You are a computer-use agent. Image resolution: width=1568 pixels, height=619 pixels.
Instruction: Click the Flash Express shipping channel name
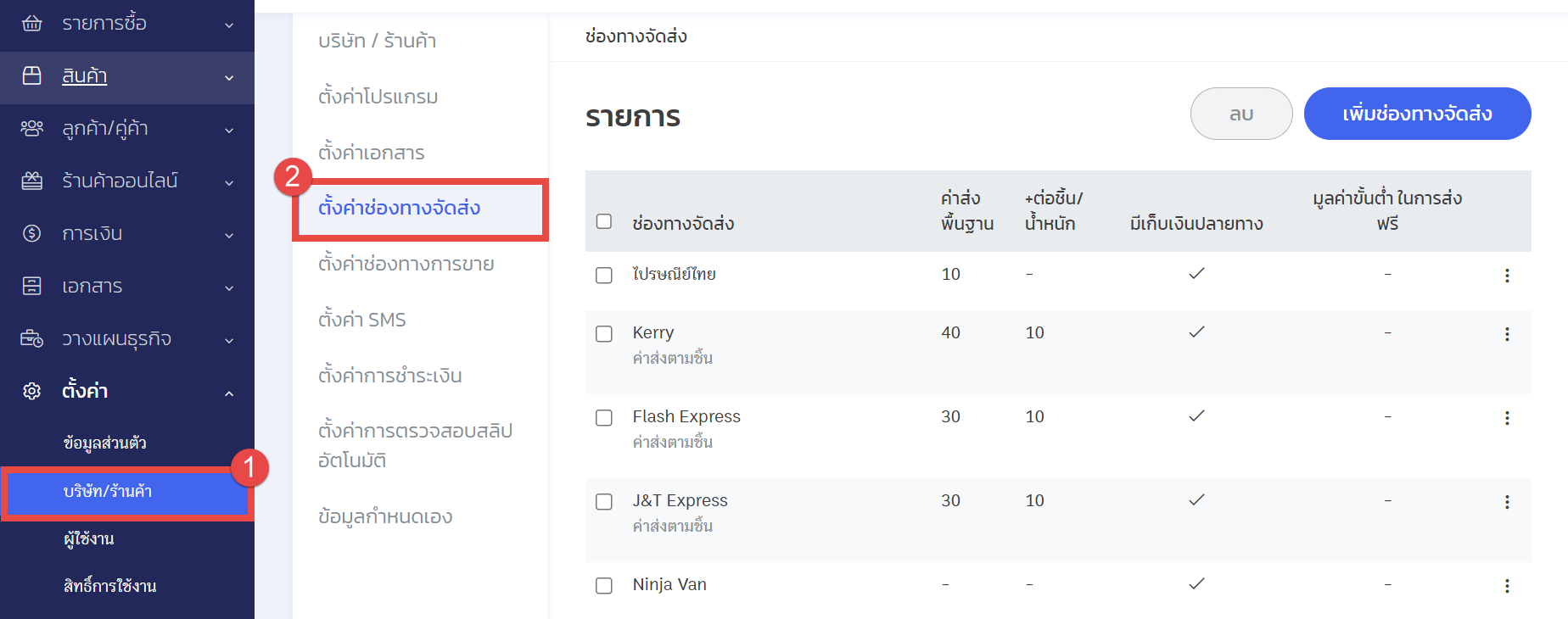(x=686, y=416)
